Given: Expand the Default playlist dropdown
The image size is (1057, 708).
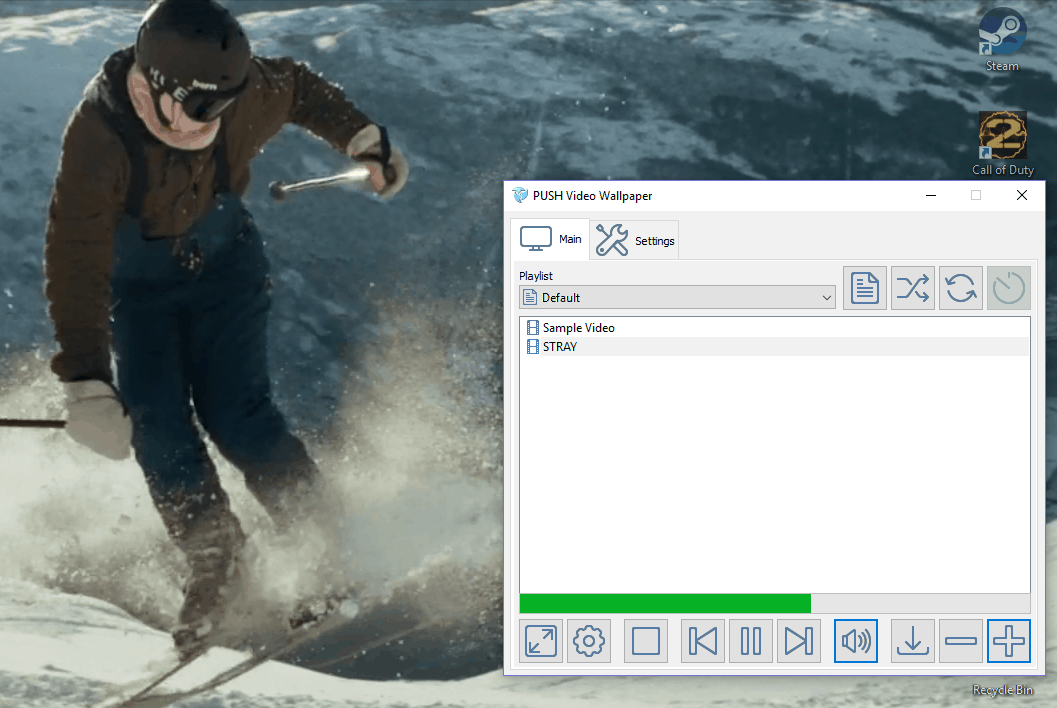Looking at the screenshot, I should point(677,297).
